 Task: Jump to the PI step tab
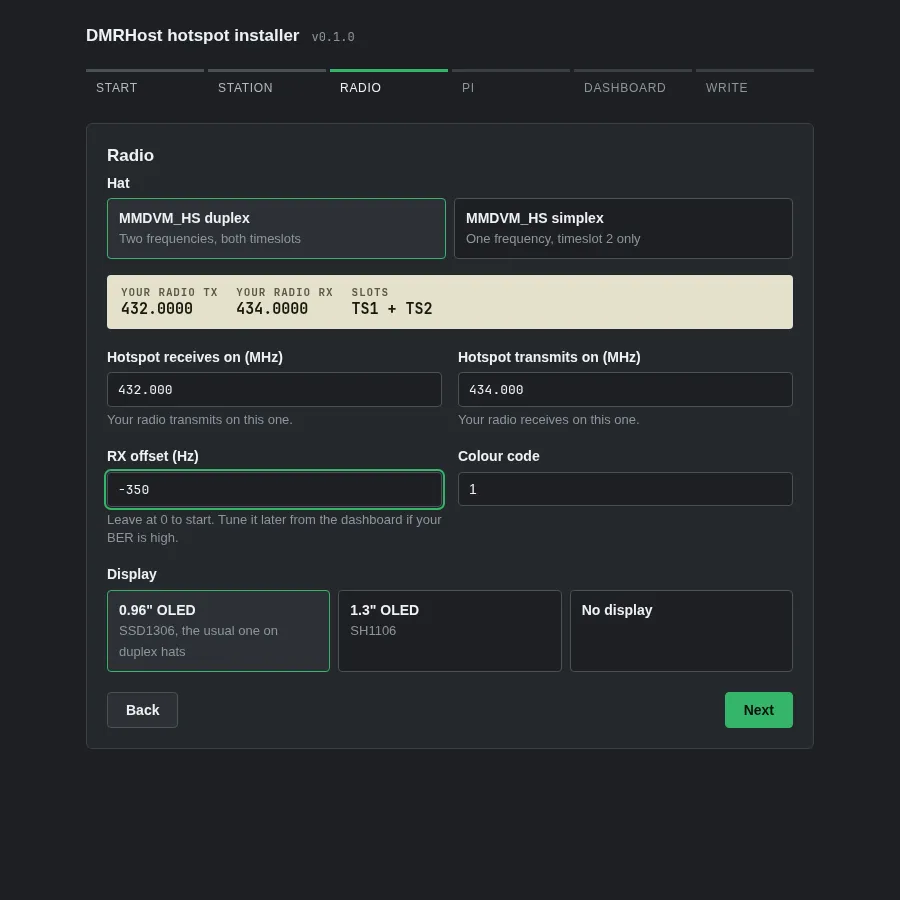tap(511, 84)
